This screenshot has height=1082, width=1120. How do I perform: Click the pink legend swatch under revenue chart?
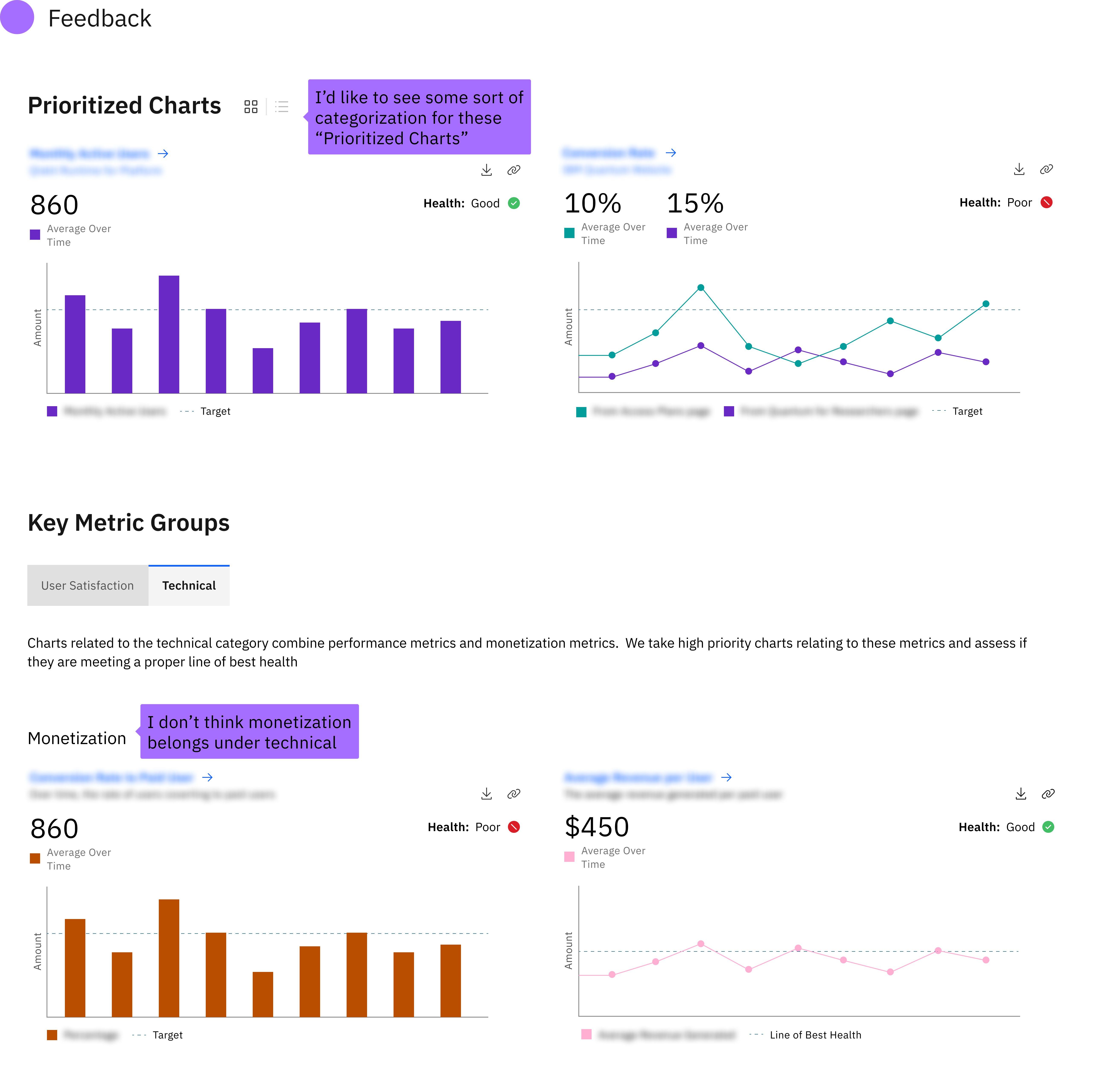click(x=586, y=1035)
